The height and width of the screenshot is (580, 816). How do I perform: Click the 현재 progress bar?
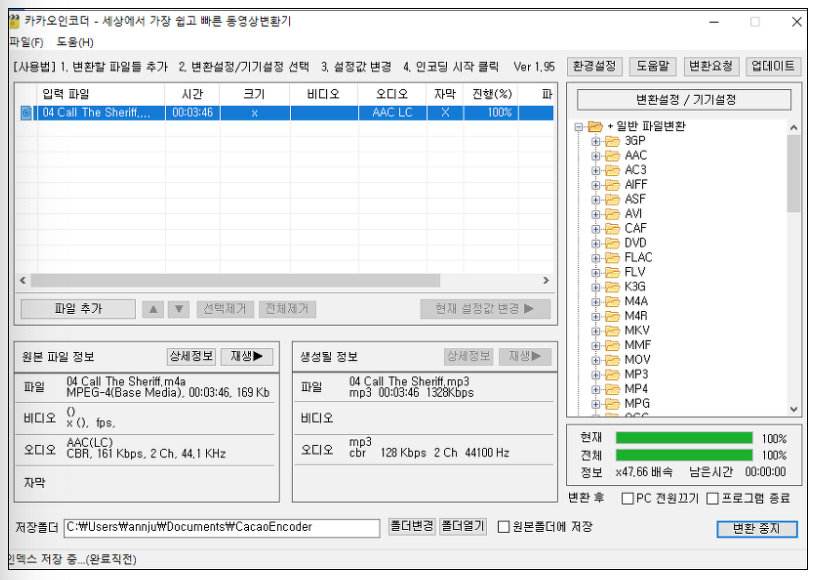coord(684,438)
